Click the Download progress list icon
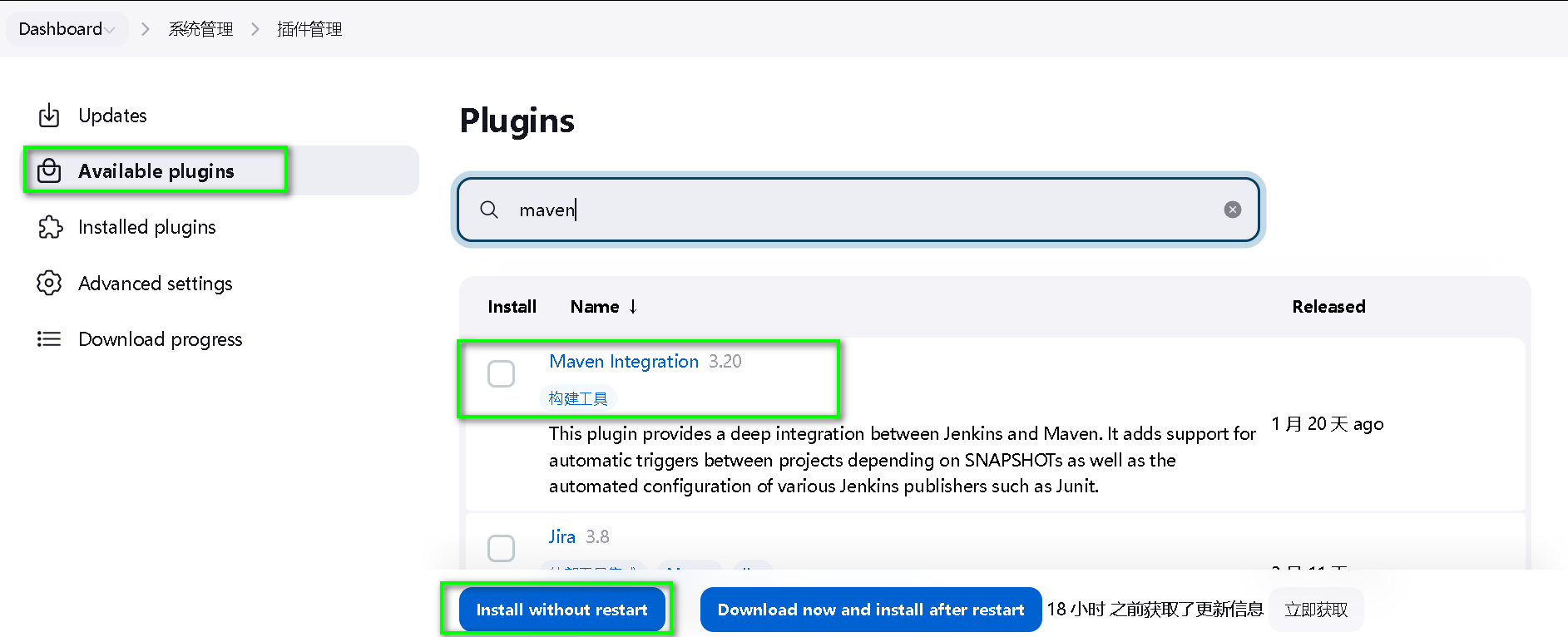Viewport: 1568px width, 637px height. tap(49, 339)
